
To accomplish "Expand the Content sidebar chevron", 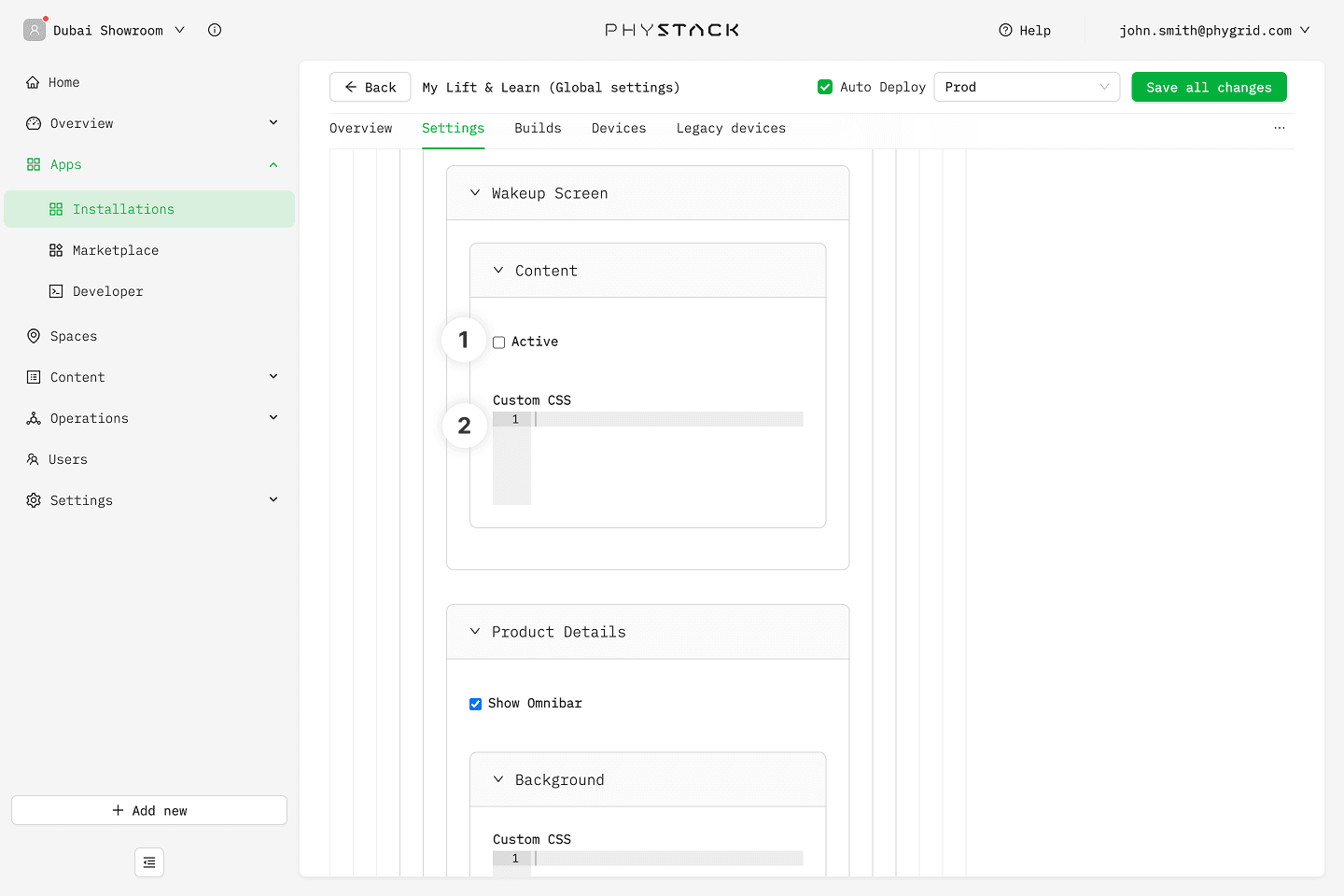I will pos(273,376).
